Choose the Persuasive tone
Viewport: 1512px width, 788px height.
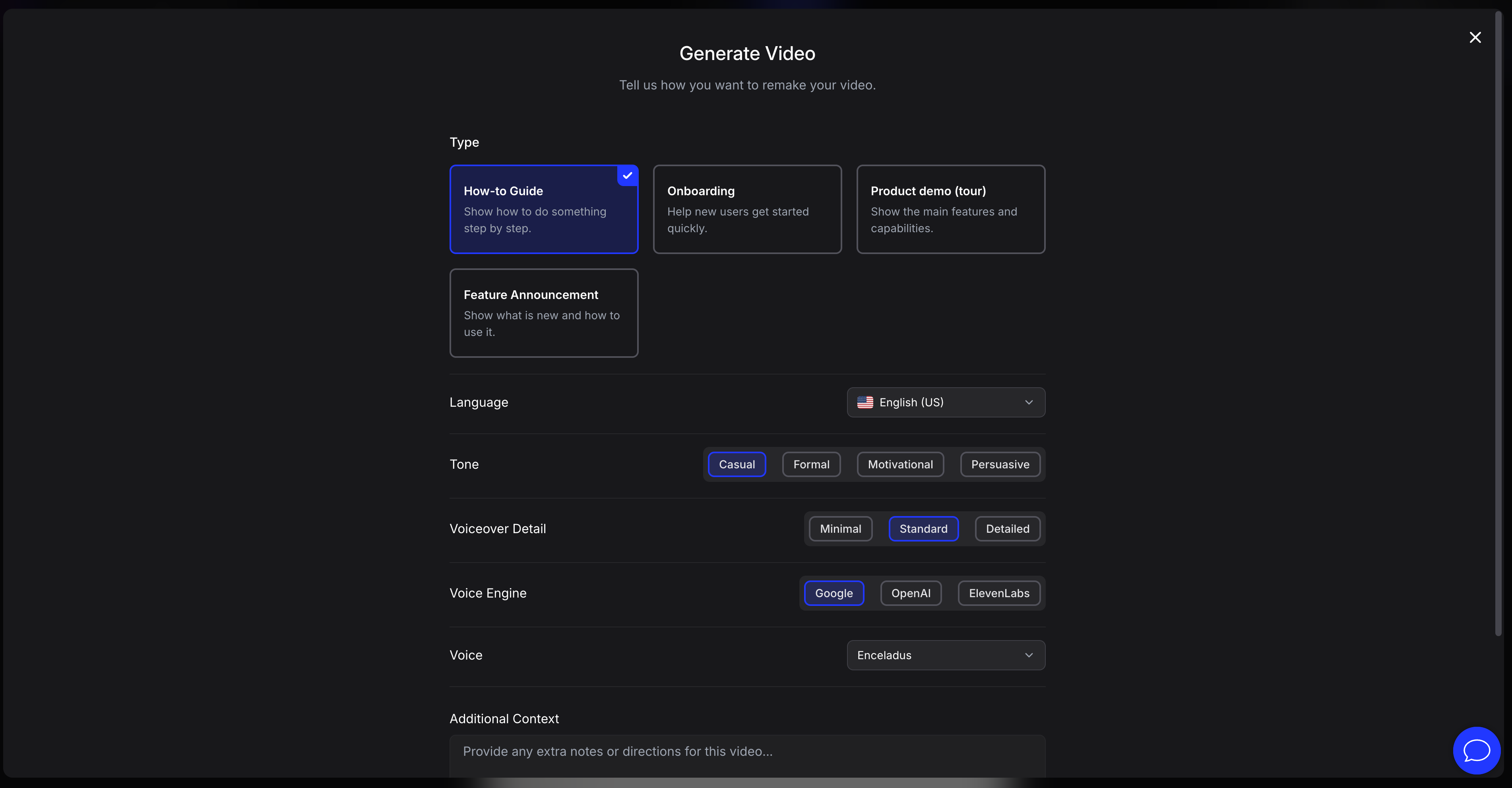coord(1000,464)
